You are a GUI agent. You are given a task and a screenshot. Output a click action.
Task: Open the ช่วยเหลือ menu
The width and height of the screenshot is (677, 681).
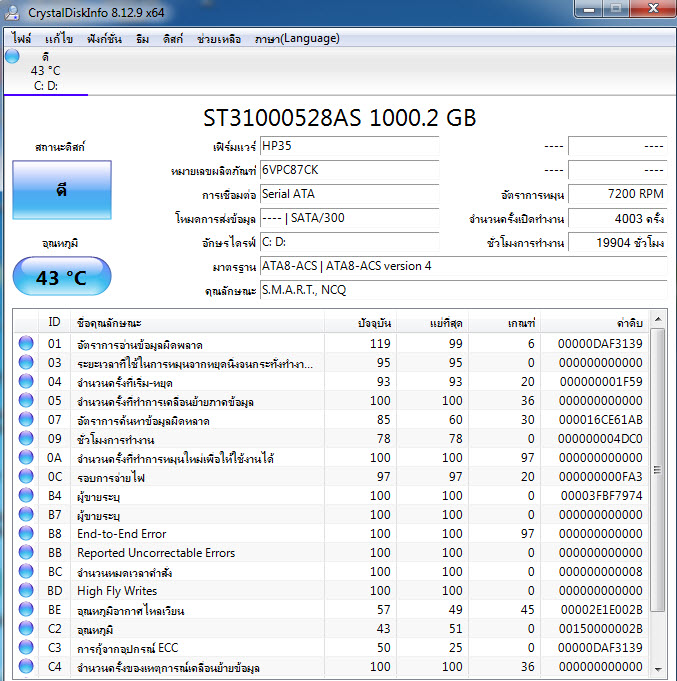click(218, 39)
